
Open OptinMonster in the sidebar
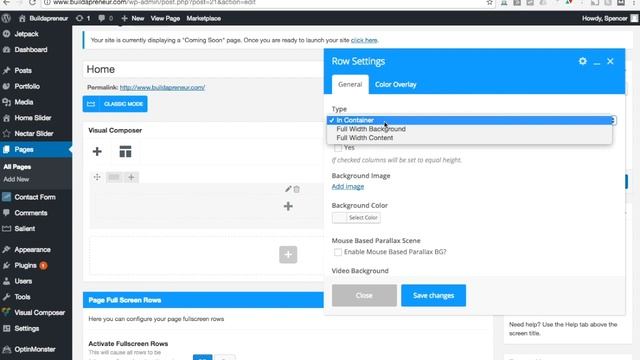tap(36, 349)
